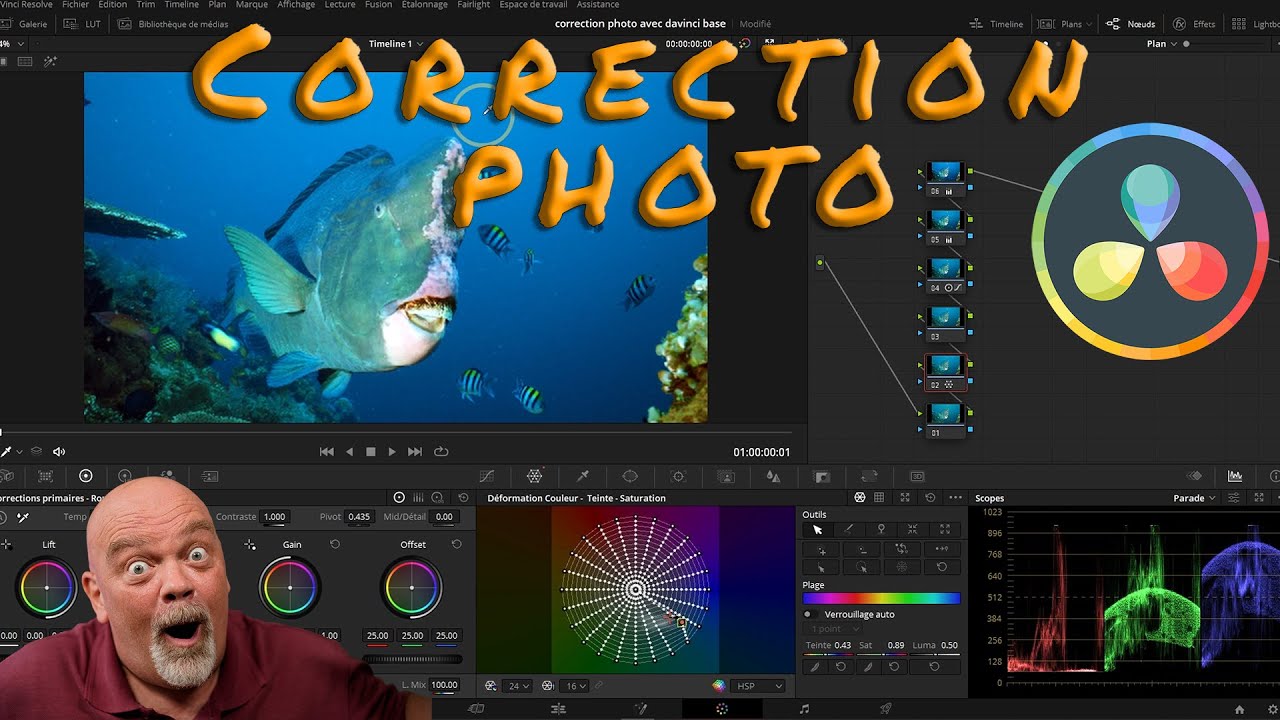The width and height of the screenshot is (1280, 720).
Task: Open the Fairlight menu
Action: tap(473, 4)
